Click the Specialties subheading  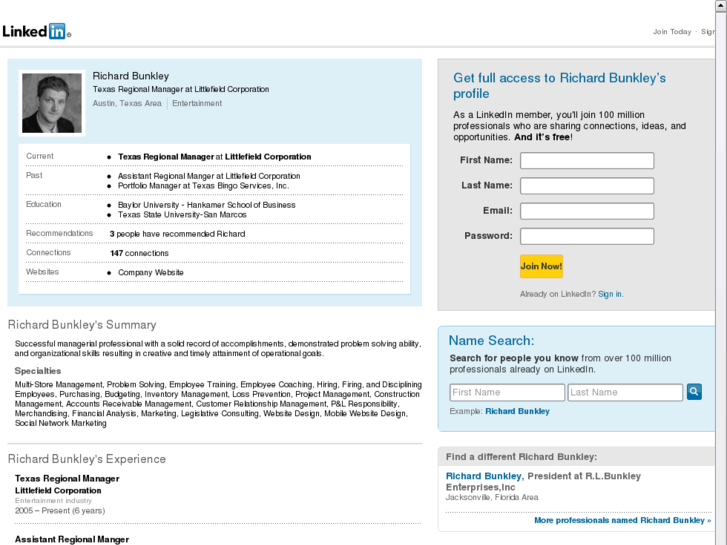coord(38,371)
